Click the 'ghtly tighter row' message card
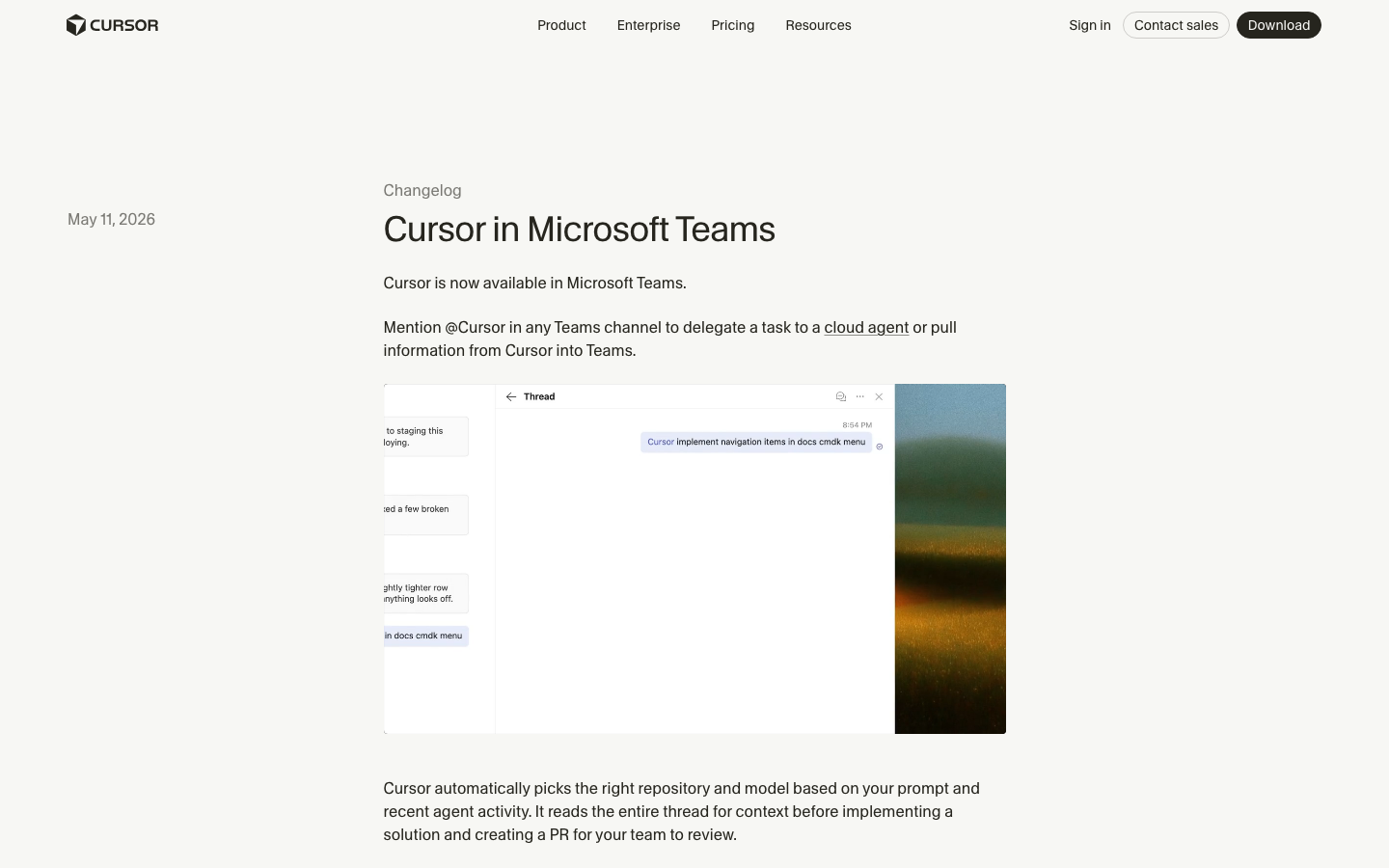1389x868 pixels. [x=425, y=593]
